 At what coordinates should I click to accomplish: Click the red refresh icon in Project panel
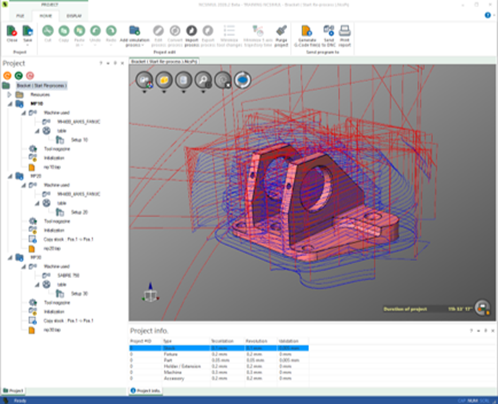point(30,76)
